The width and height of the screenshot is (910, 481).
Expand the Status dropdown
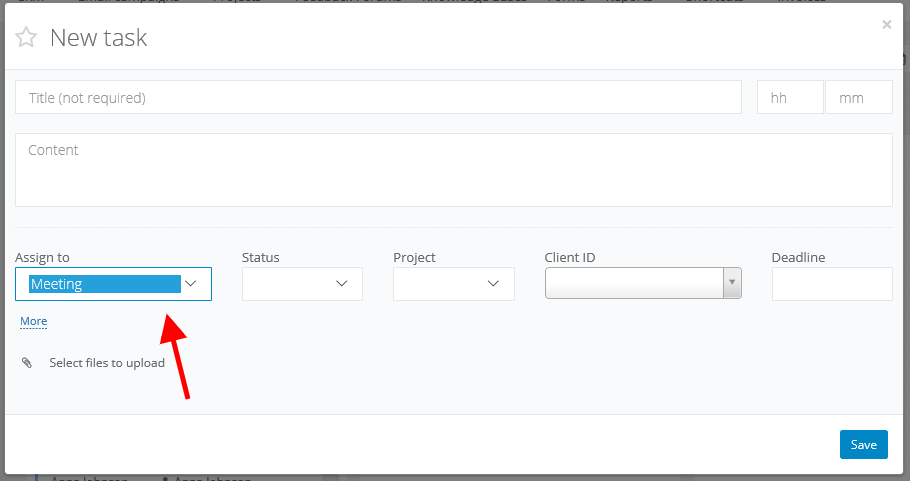coord(302,284)
